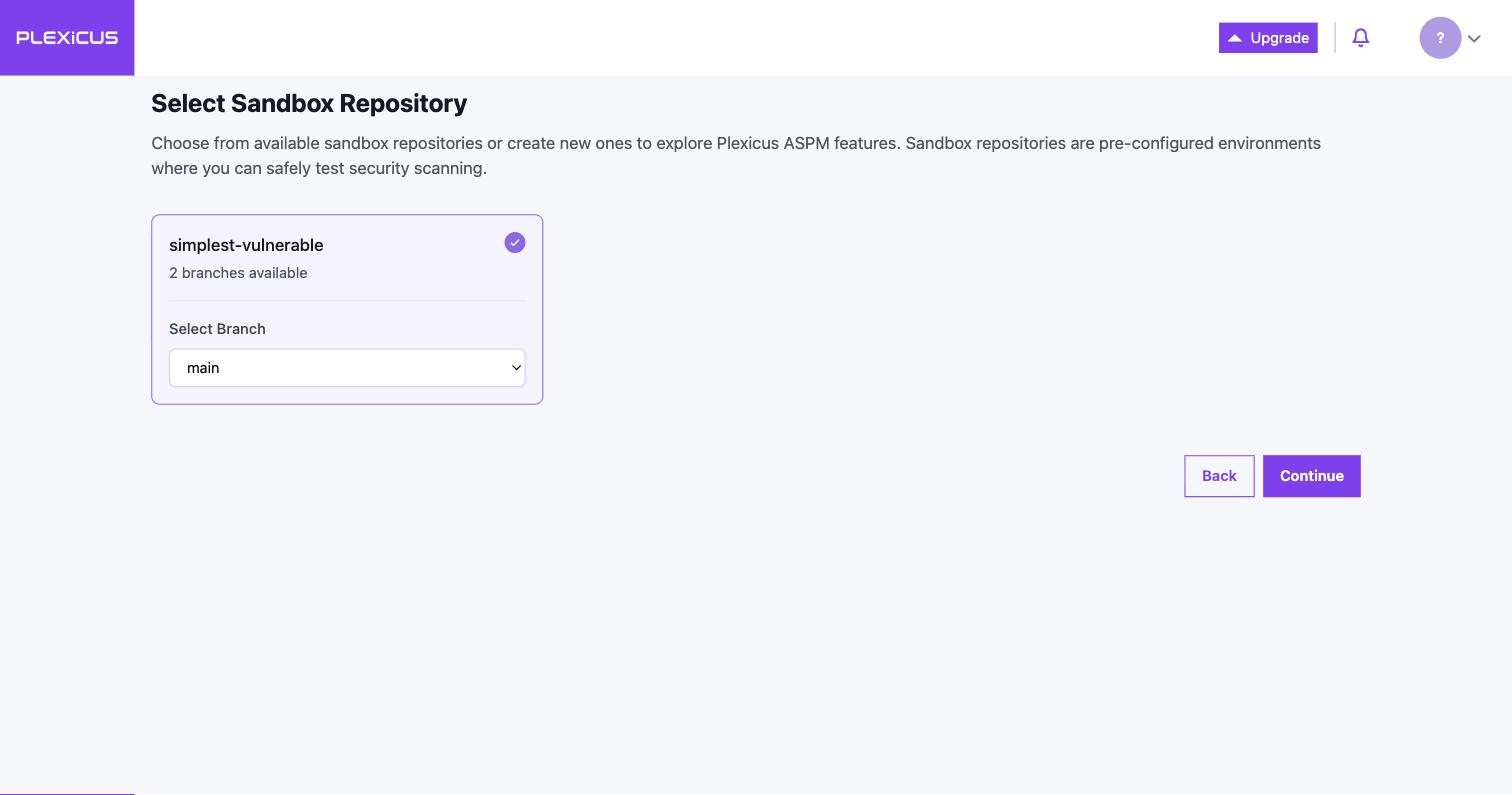Click the user avatar with question mark
This screenshot has width=1512, height=795.
pyautogui.click(x=1440, y=38)
